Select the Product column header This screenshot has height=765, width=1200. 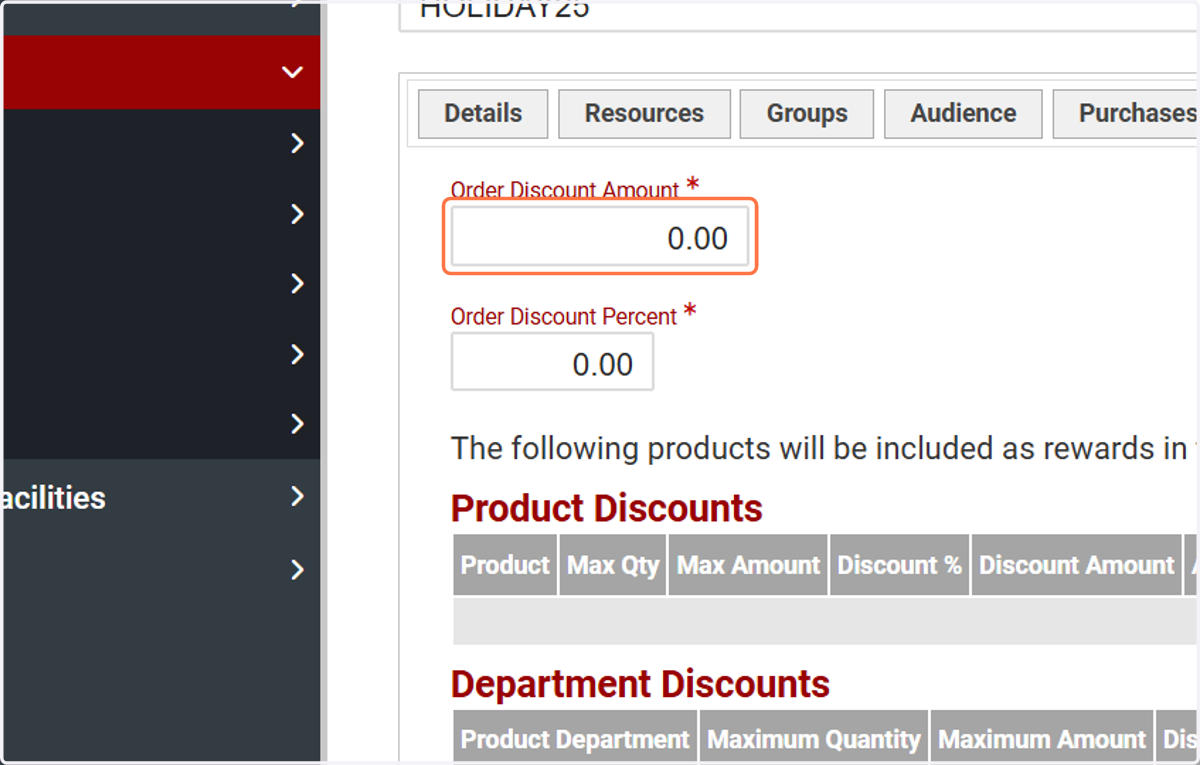(505, 565)
